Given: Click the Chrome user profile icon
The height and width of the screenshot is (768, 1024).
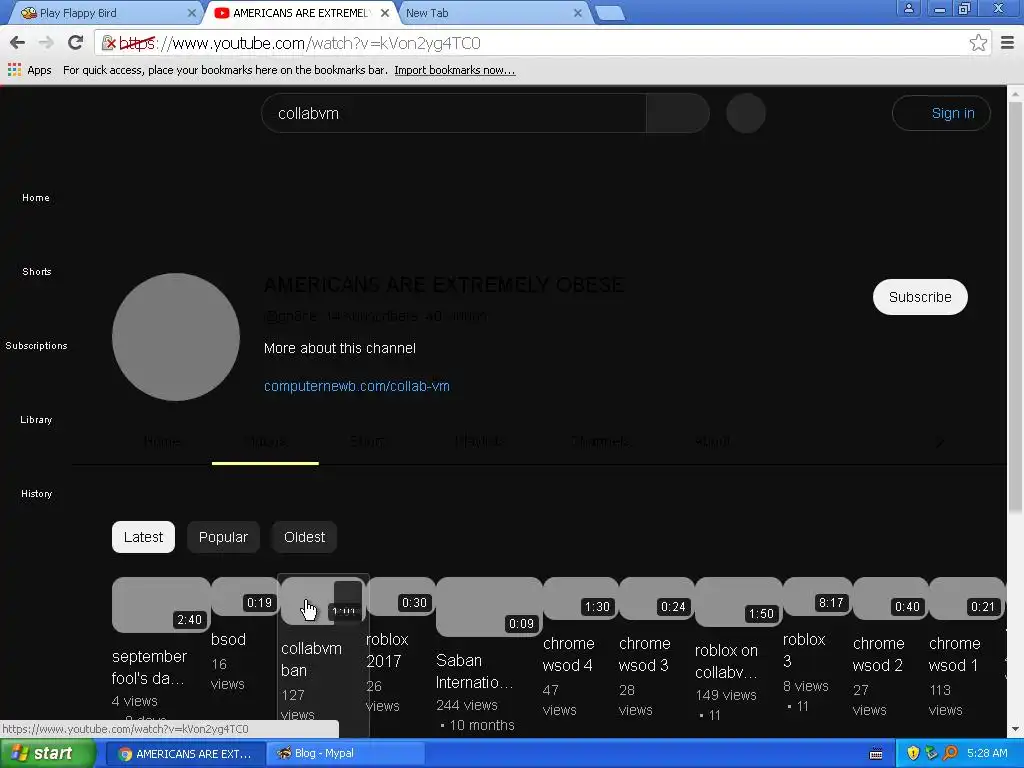Looking at the screenshot, I should pos(908,8).
